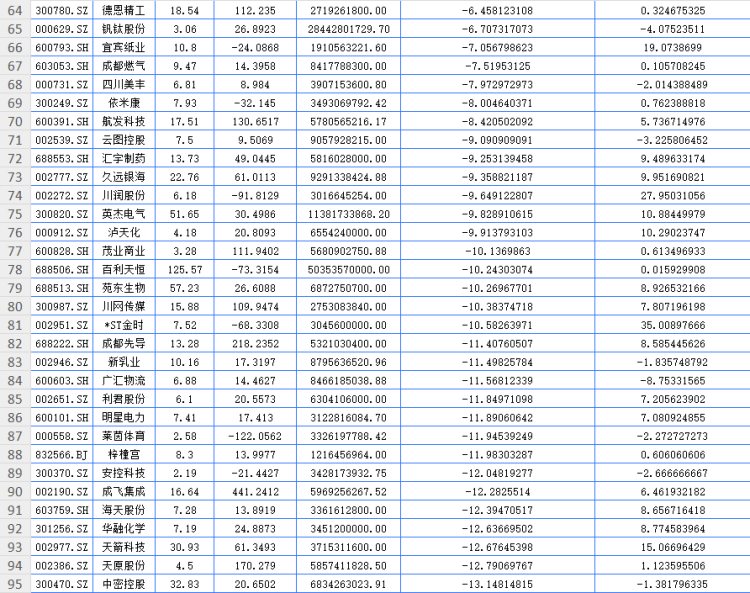The width and height of the screenshot is (750, 593).
Task: Click value -10.1369863
Action: pyautogui.click(x=497, y=251)
